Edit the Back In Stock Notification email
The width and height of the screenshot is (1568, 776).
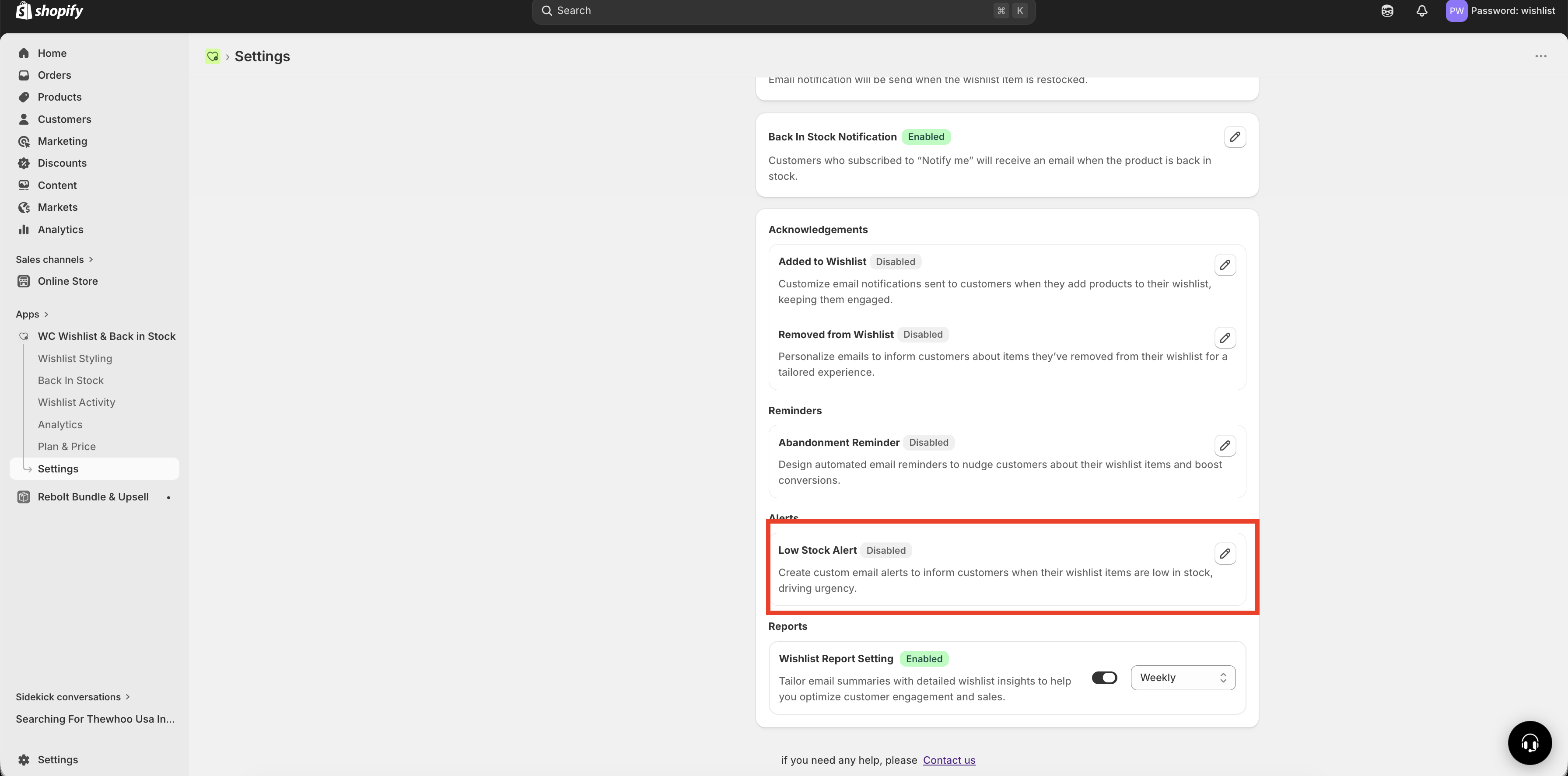pyautogui.click(x=1235, y=137)
